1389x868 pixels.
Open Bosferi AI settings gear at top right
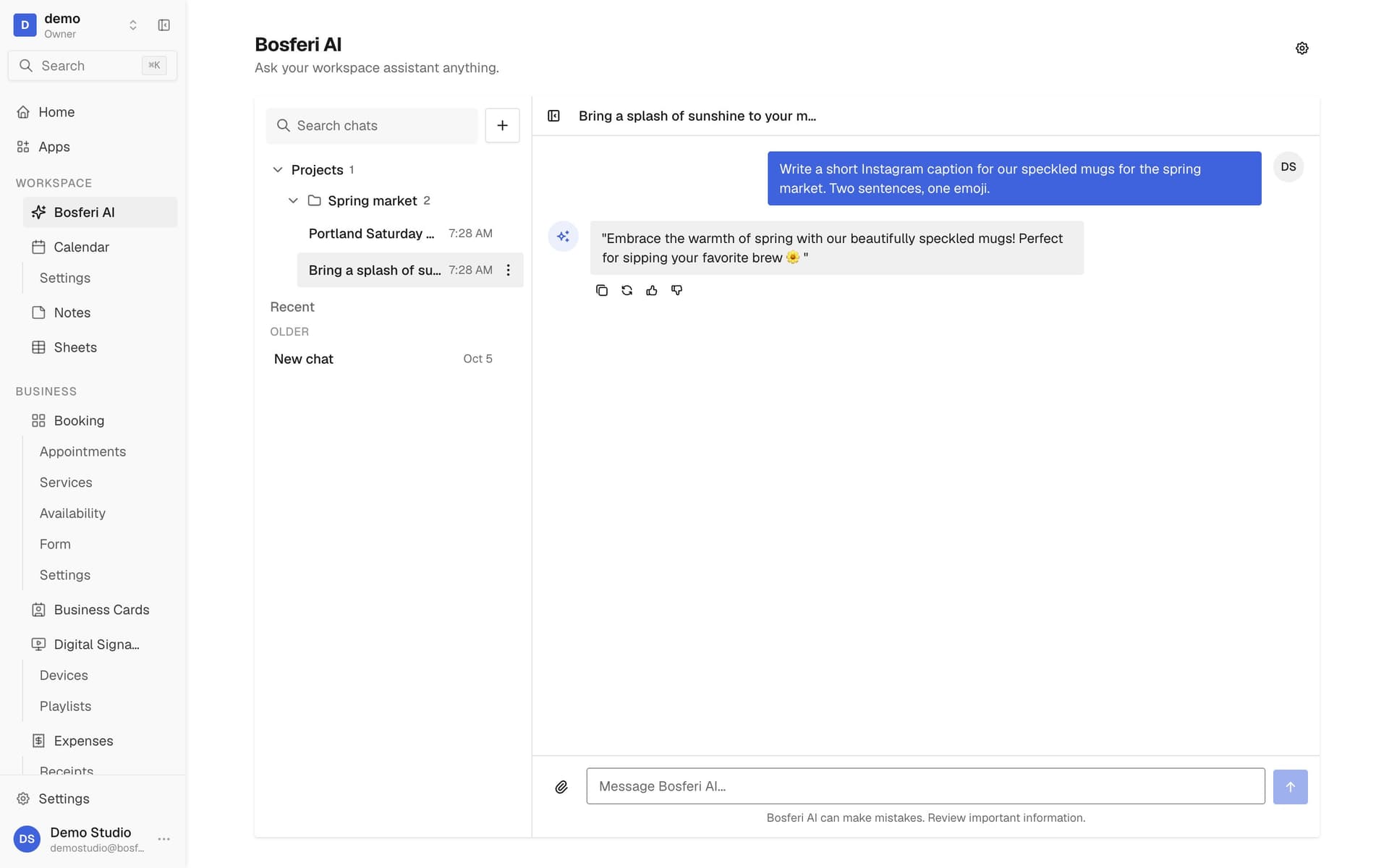click(x=1301, y=48)
